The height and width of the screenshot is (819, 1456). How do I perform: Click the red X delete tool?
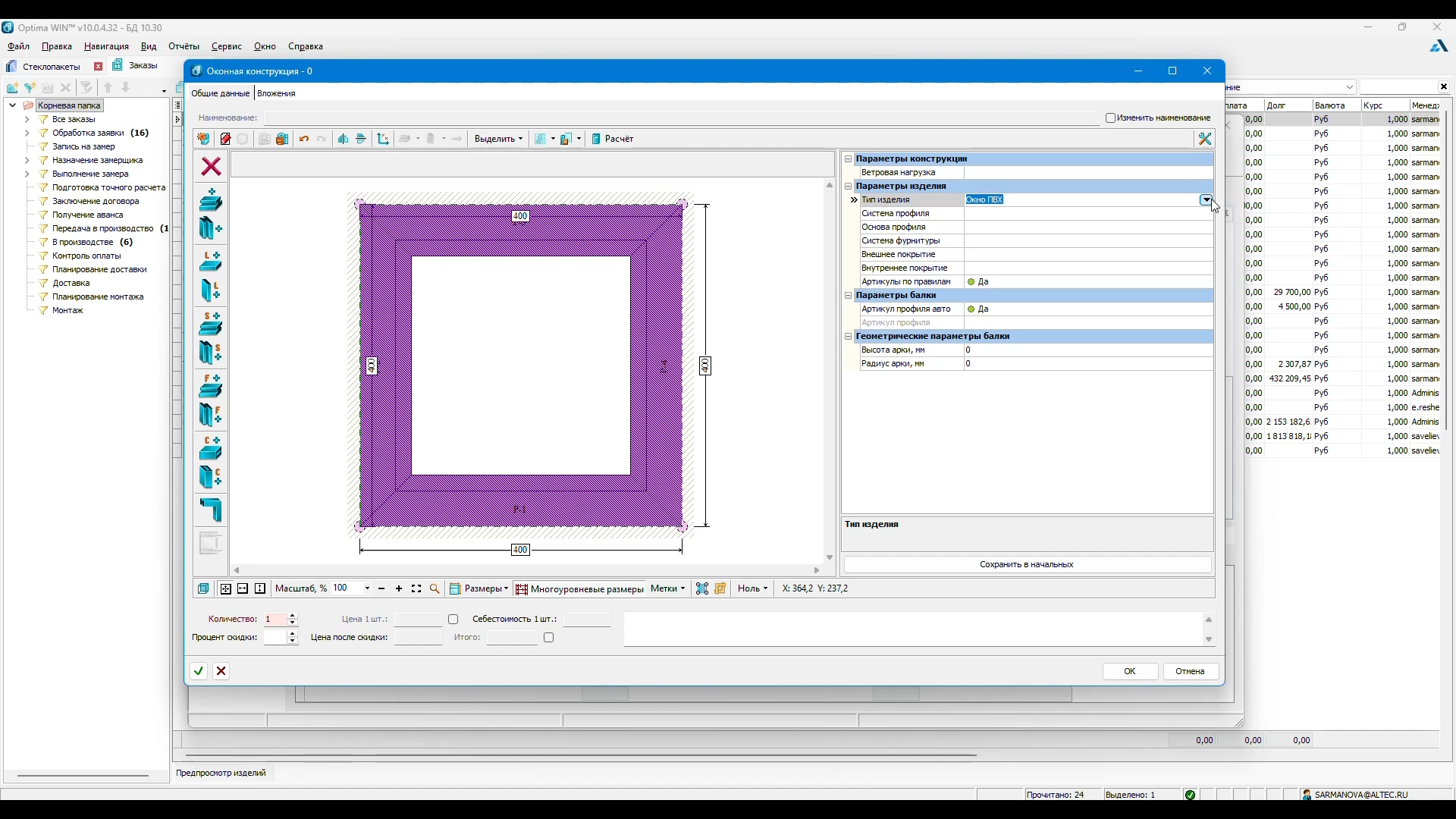211,166
